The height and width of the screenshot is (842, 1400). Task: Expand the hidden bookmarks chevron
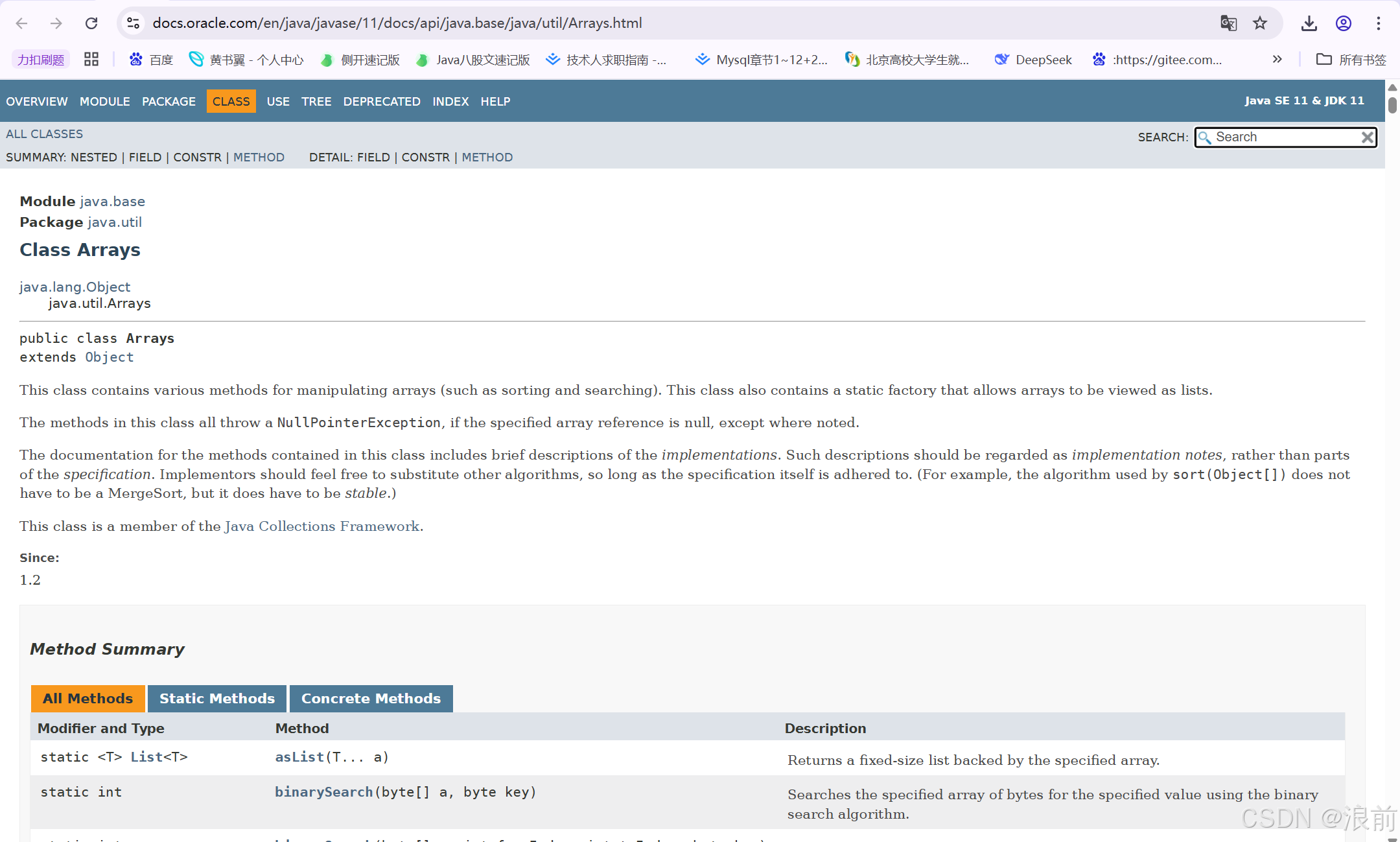tap(1277, 60)
